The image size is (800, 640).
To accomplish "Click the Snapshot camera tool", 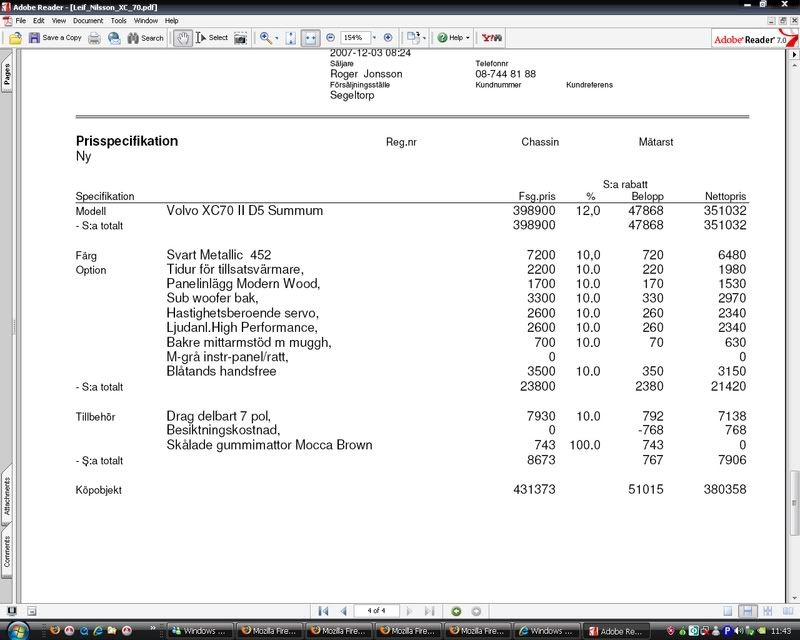I will [240, 38].
